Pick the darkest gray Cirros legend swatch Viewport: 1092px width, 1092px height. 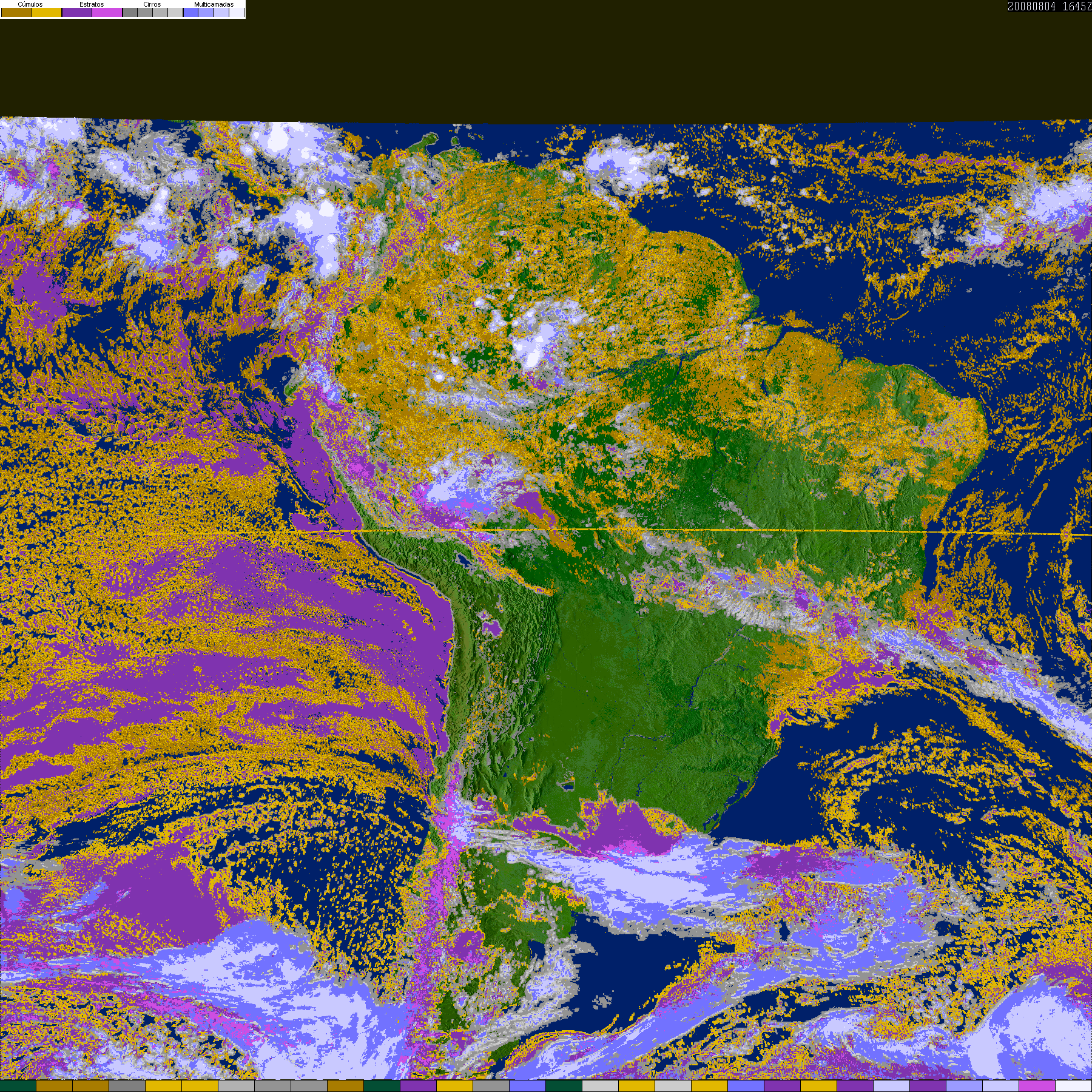(x=130, y=12)
